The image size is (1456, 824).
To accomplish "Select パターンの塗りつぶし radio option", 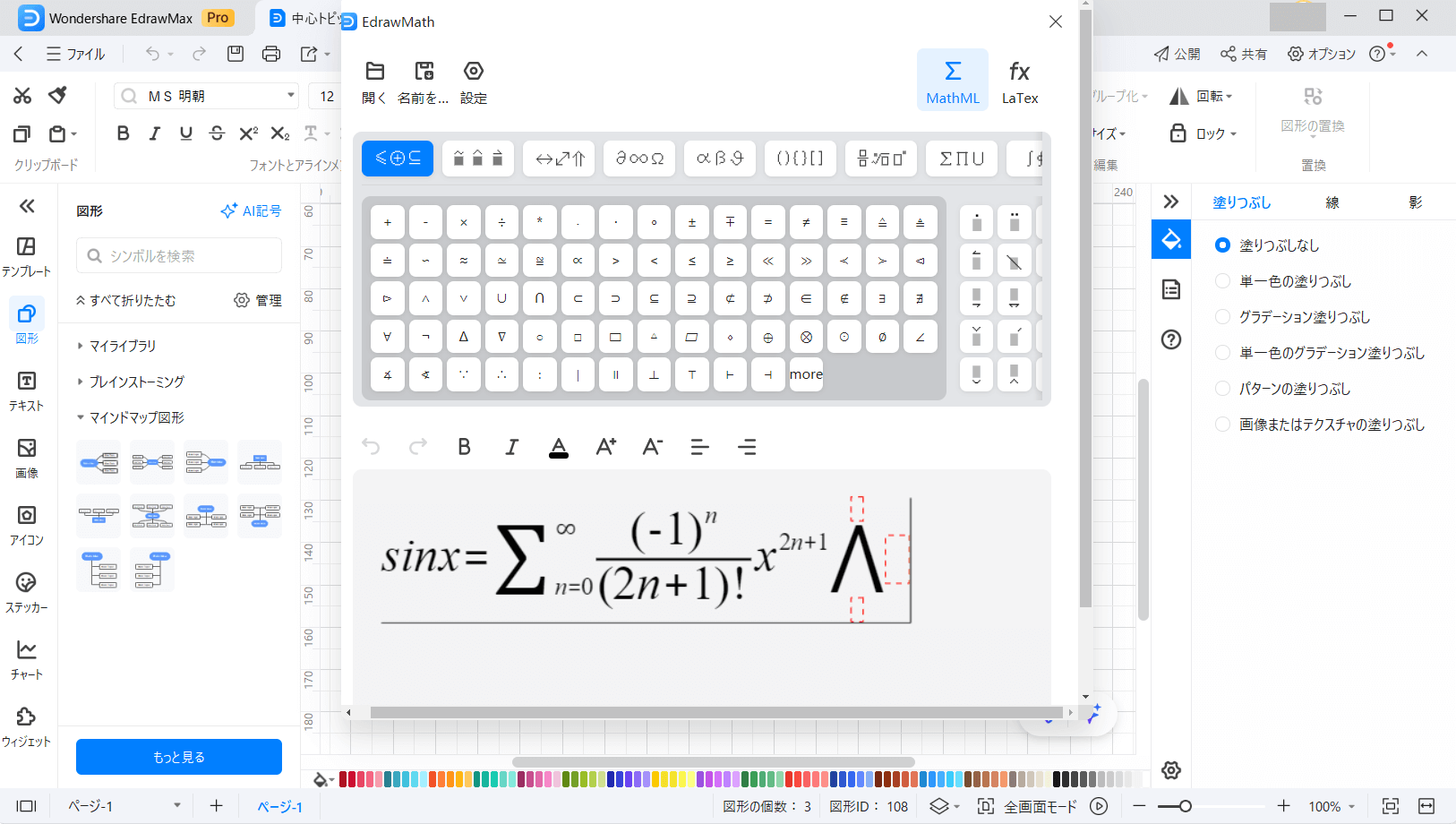I will 1222,388.
